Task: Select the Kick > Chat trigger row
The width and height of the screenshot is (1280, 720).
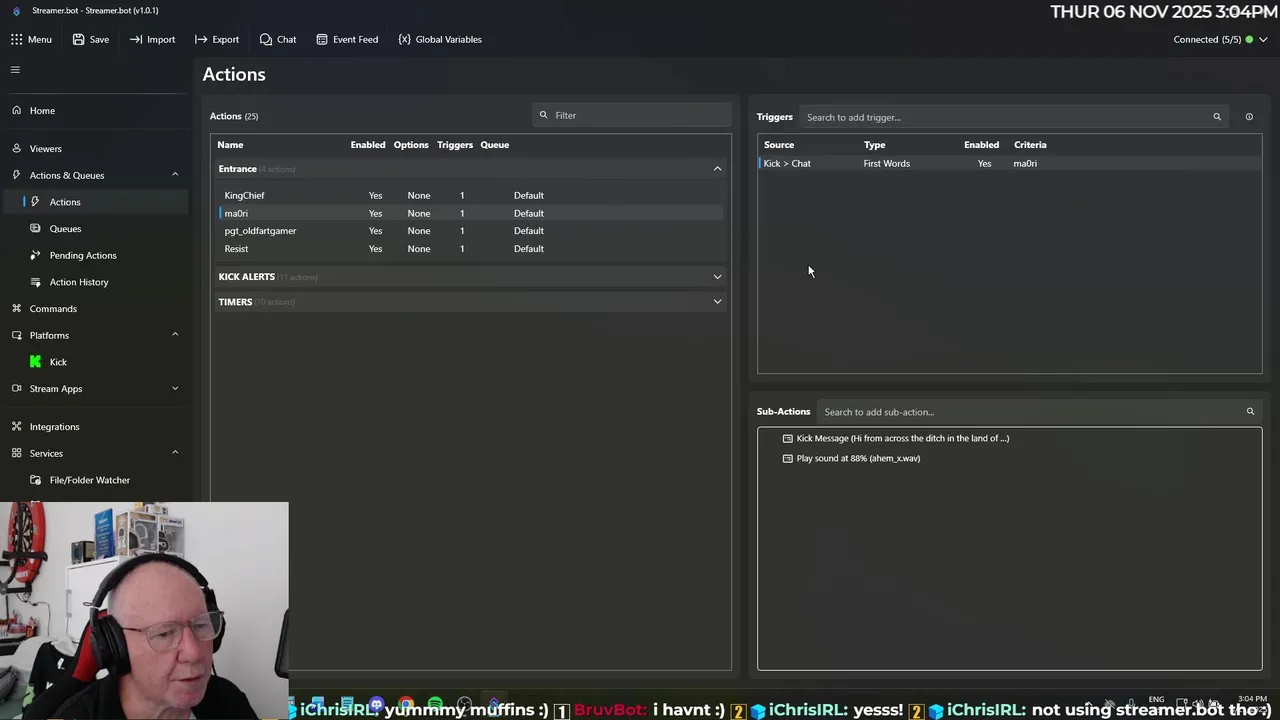Action: point(1009,163)
